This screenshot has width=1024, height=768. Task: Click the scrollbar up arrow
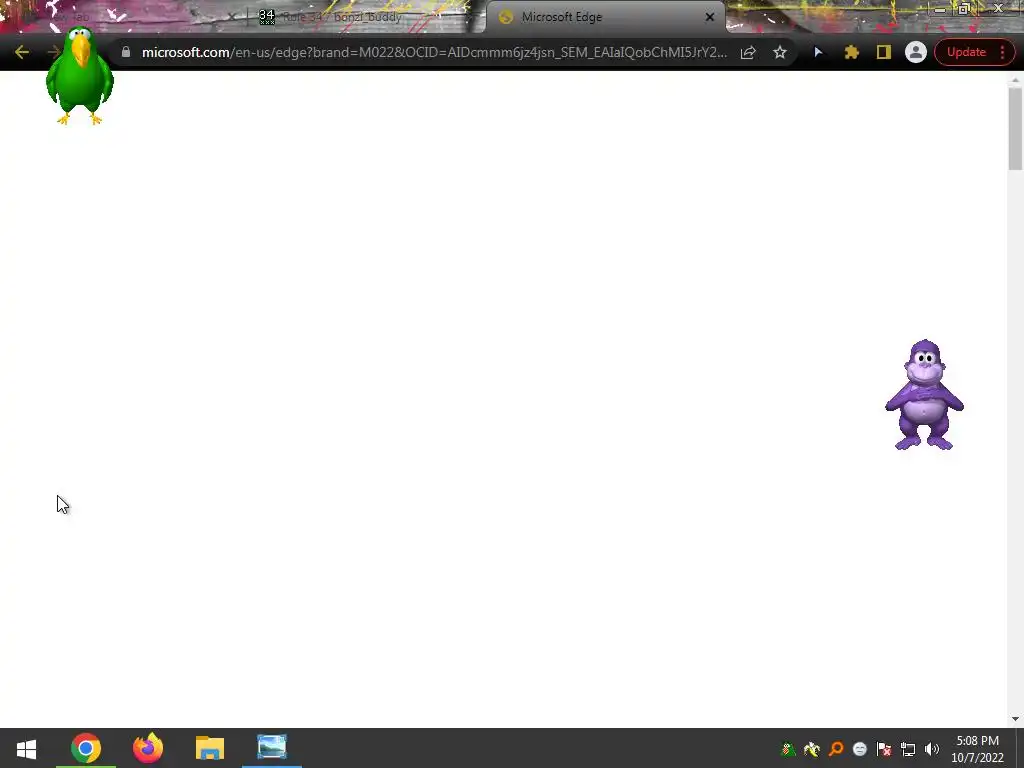pos(1015,79)
